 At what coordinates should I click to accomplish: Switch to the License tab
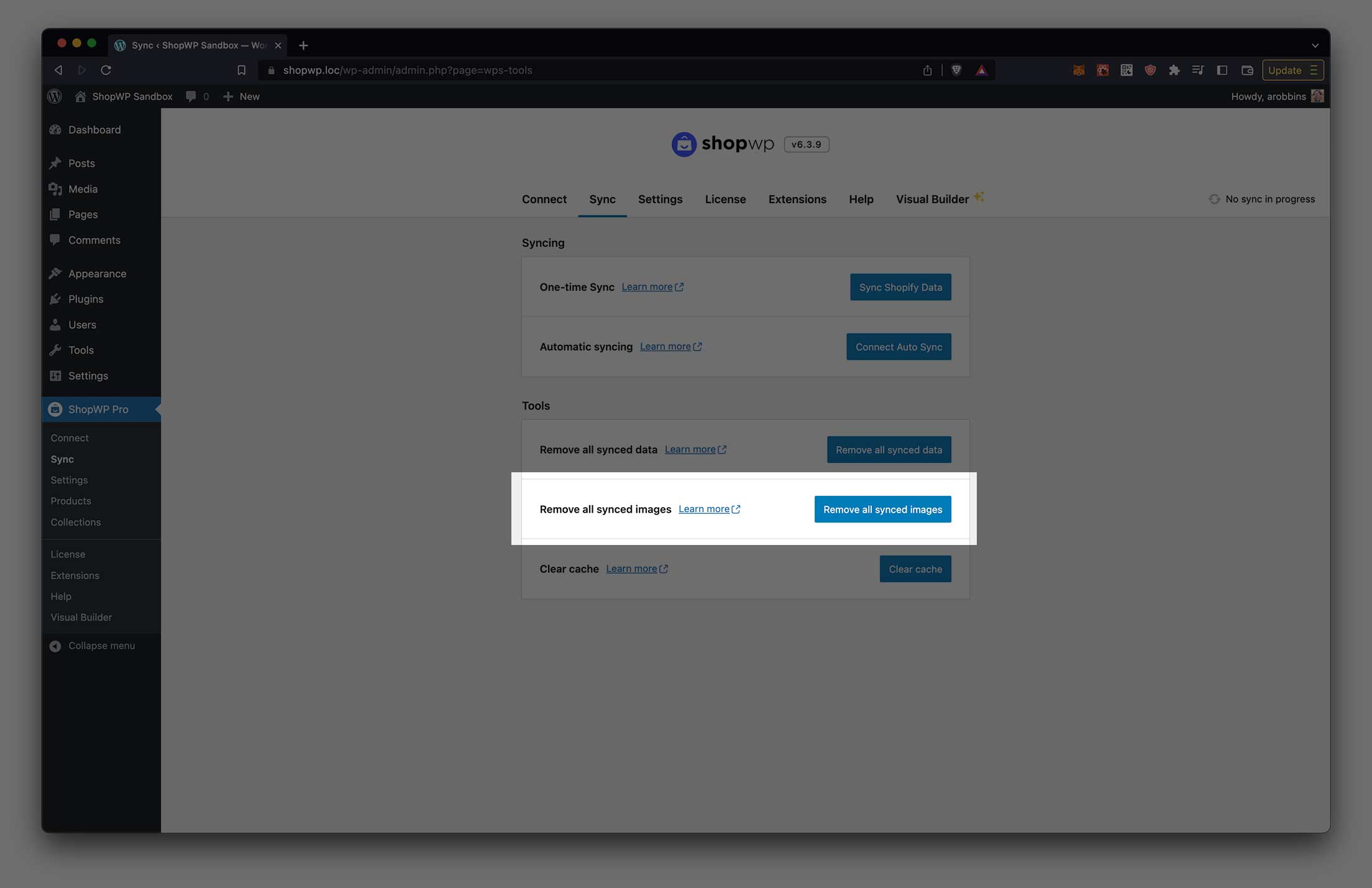pyautogui.click(x=725, y=199)
